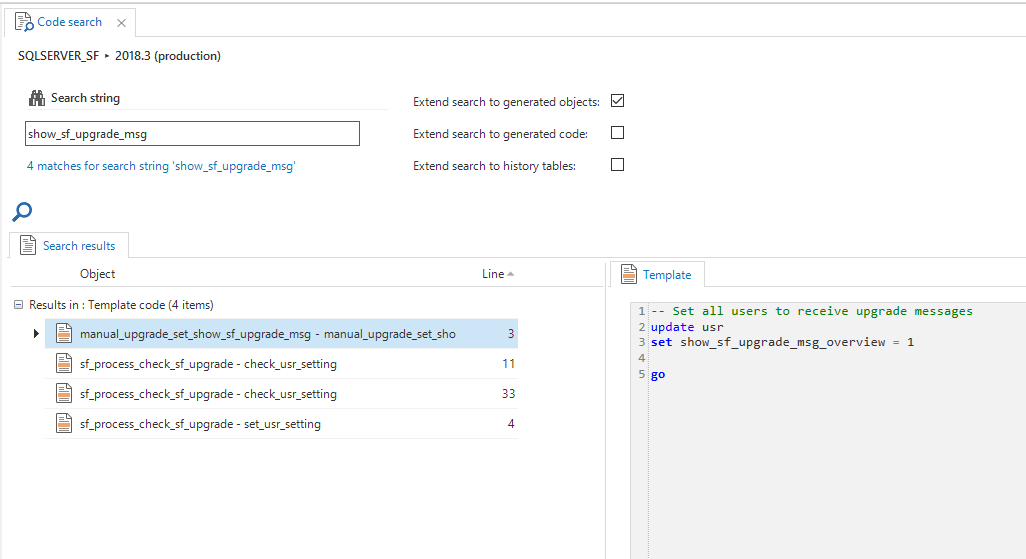Enable Extend search to generated code
The width and height of the screenshot is (1026, 559).
click(x=617, y=133)
